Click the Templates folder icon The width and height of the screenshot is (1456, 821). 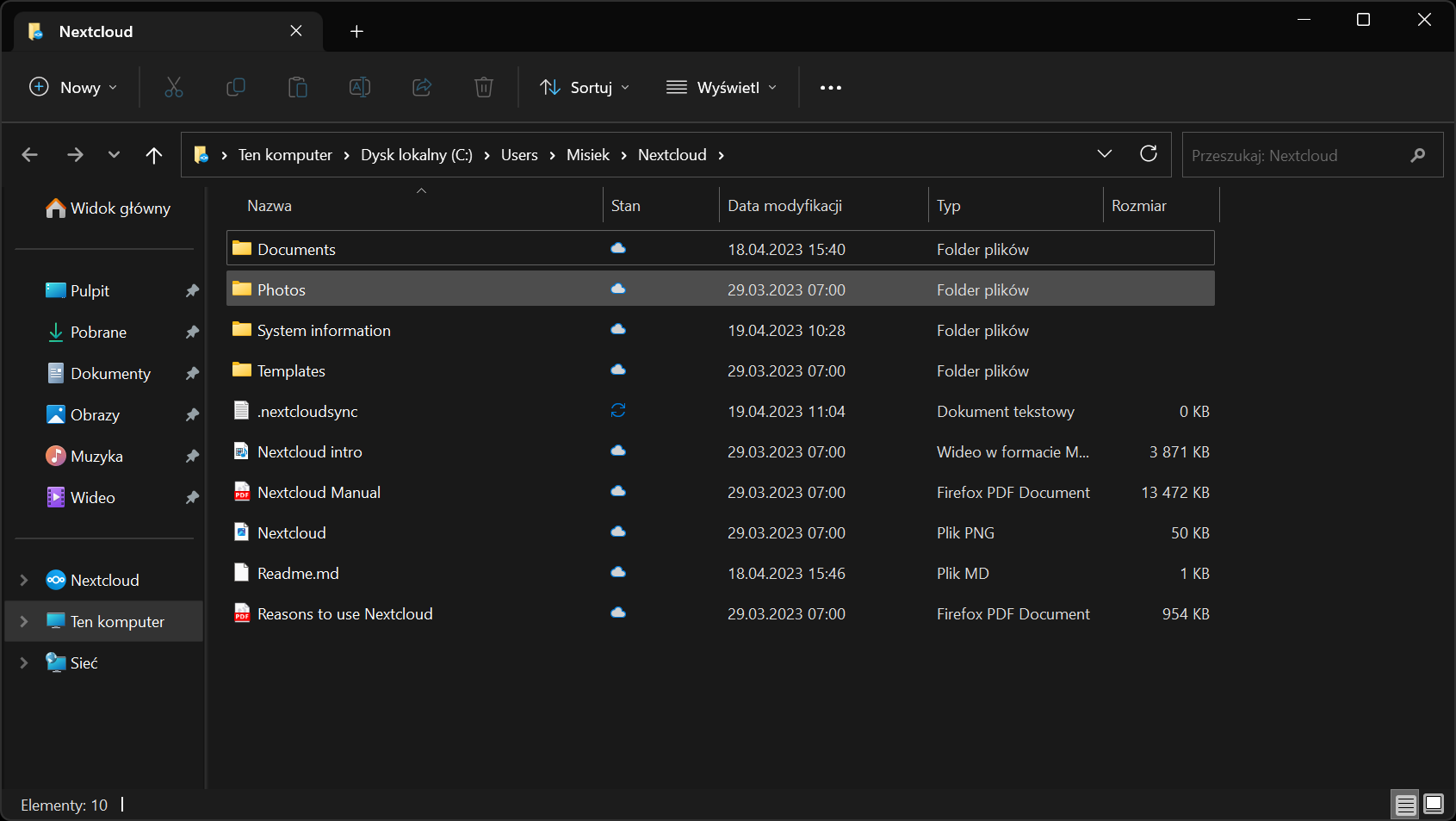242,370
